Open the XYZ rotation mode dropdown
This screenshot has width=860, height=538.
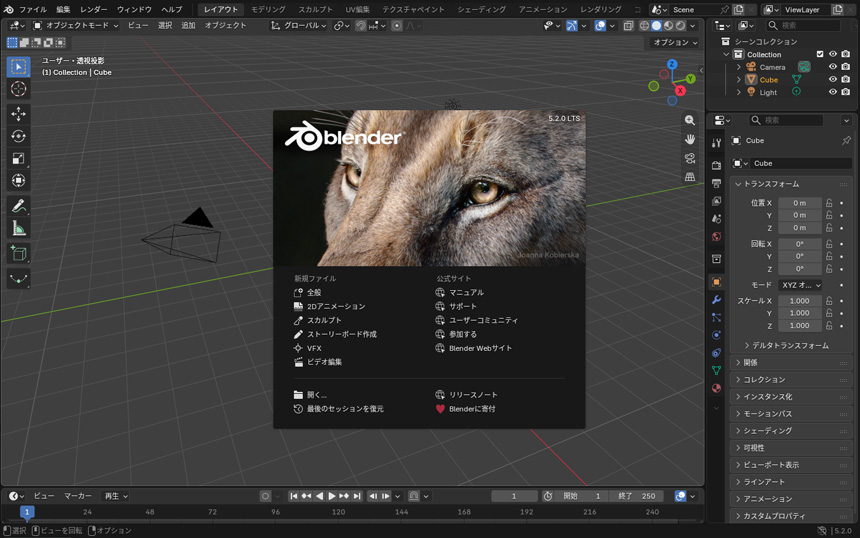(801, 285)
